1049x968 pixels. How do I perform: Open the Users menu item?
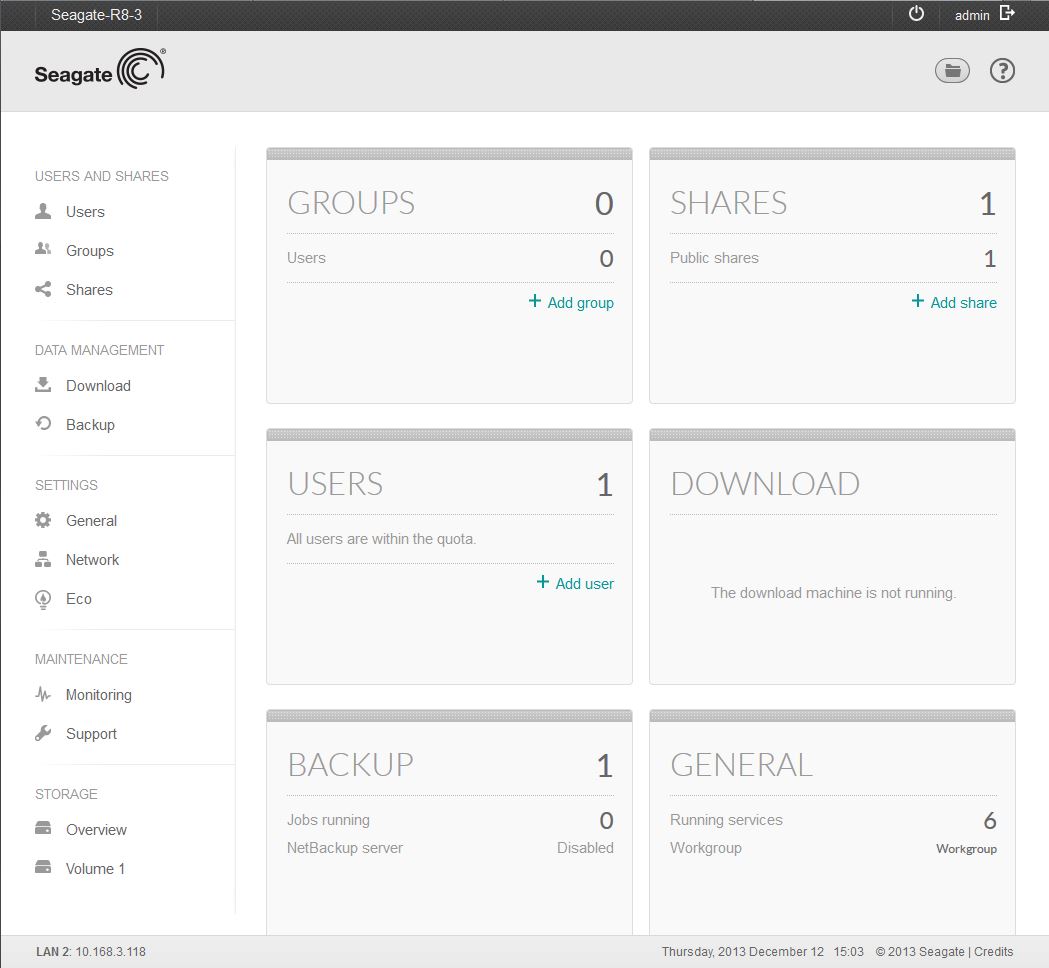[x=85, y=212]
